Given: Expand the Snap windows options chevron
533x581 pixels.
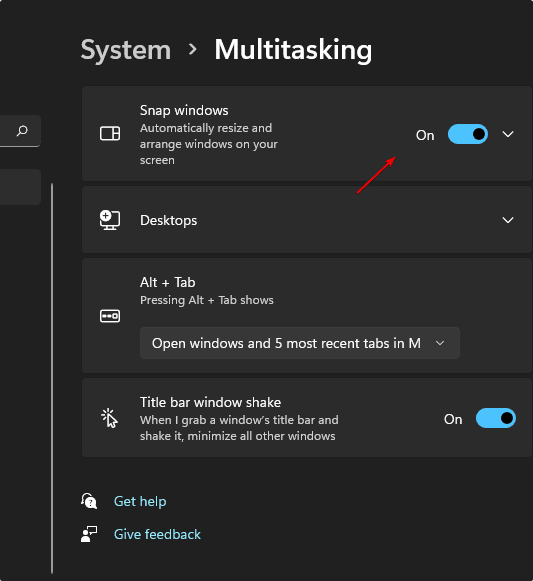Looking at the screenshot, I should [508, 134].
